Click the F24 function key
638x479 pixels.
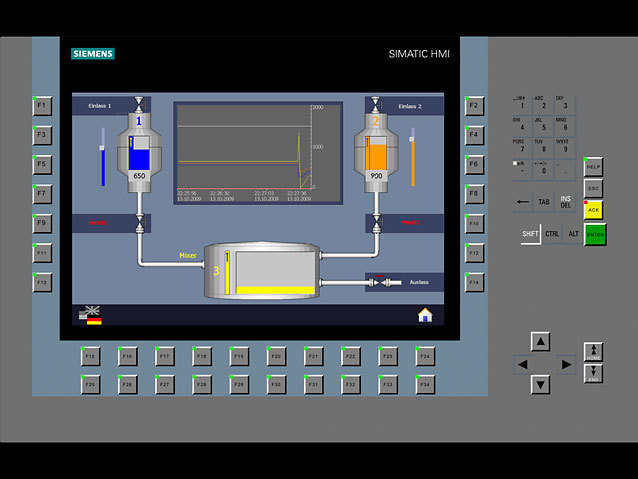pos(425,356)
